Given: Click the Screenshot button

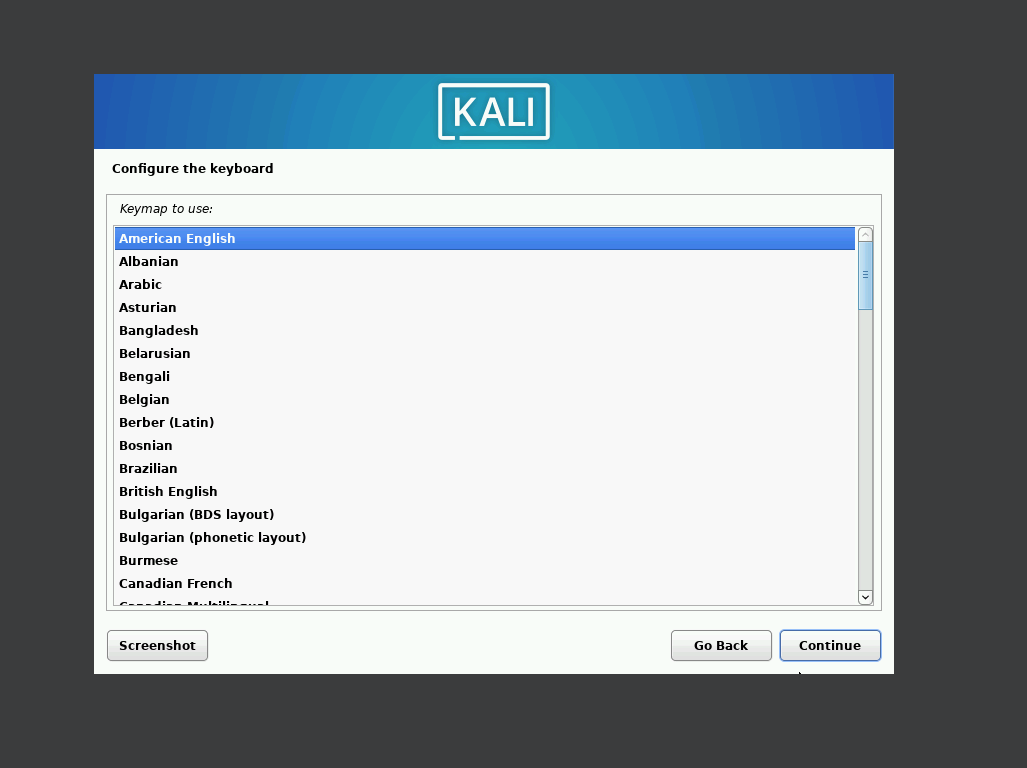Looking at the screenshot, I should 157,646.
